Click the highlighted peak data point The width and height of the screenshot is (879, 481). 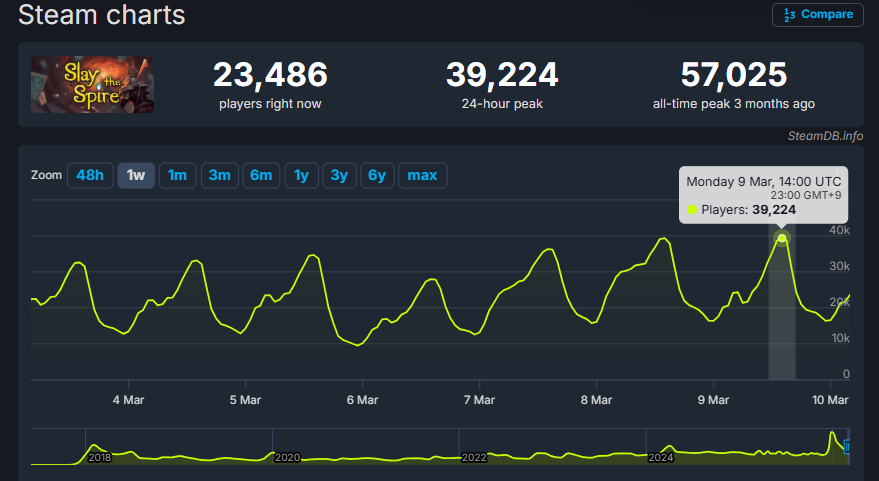click(782, 238)
